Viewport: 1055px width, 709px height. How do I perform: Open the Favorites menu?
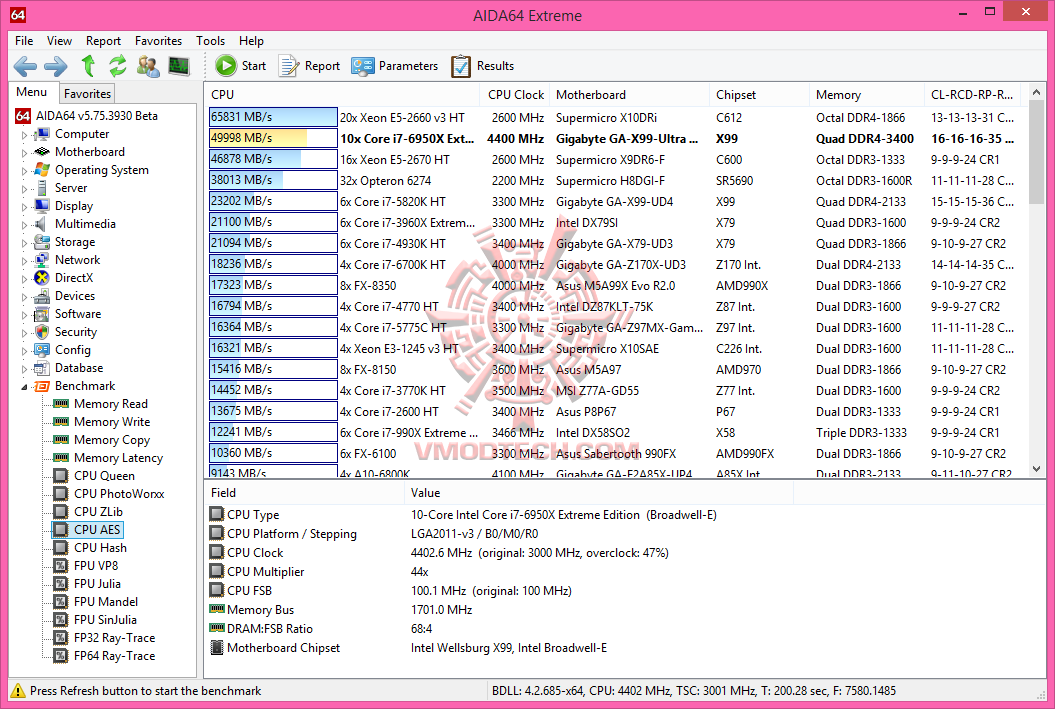pyautogui.click(x=158, y=41)
